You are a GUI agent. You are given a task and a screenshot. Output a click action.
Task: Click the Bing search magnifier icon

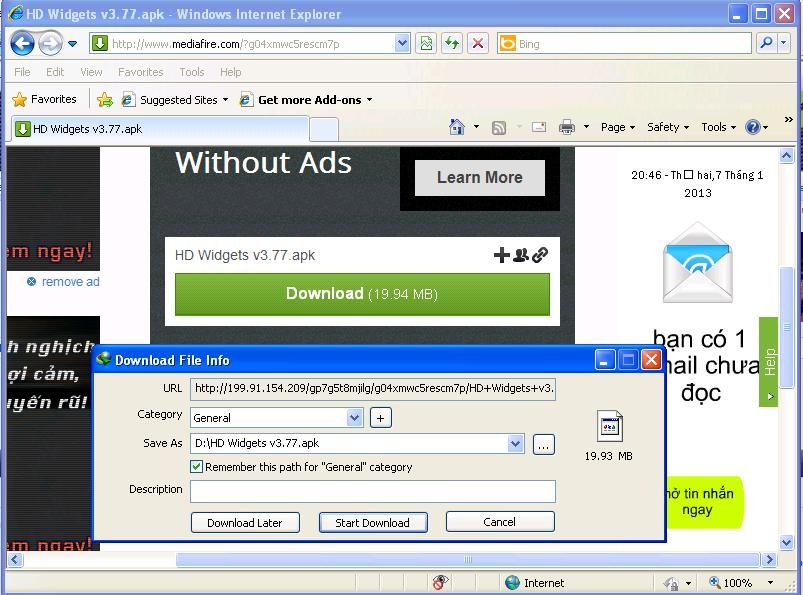tap(766, 43)
